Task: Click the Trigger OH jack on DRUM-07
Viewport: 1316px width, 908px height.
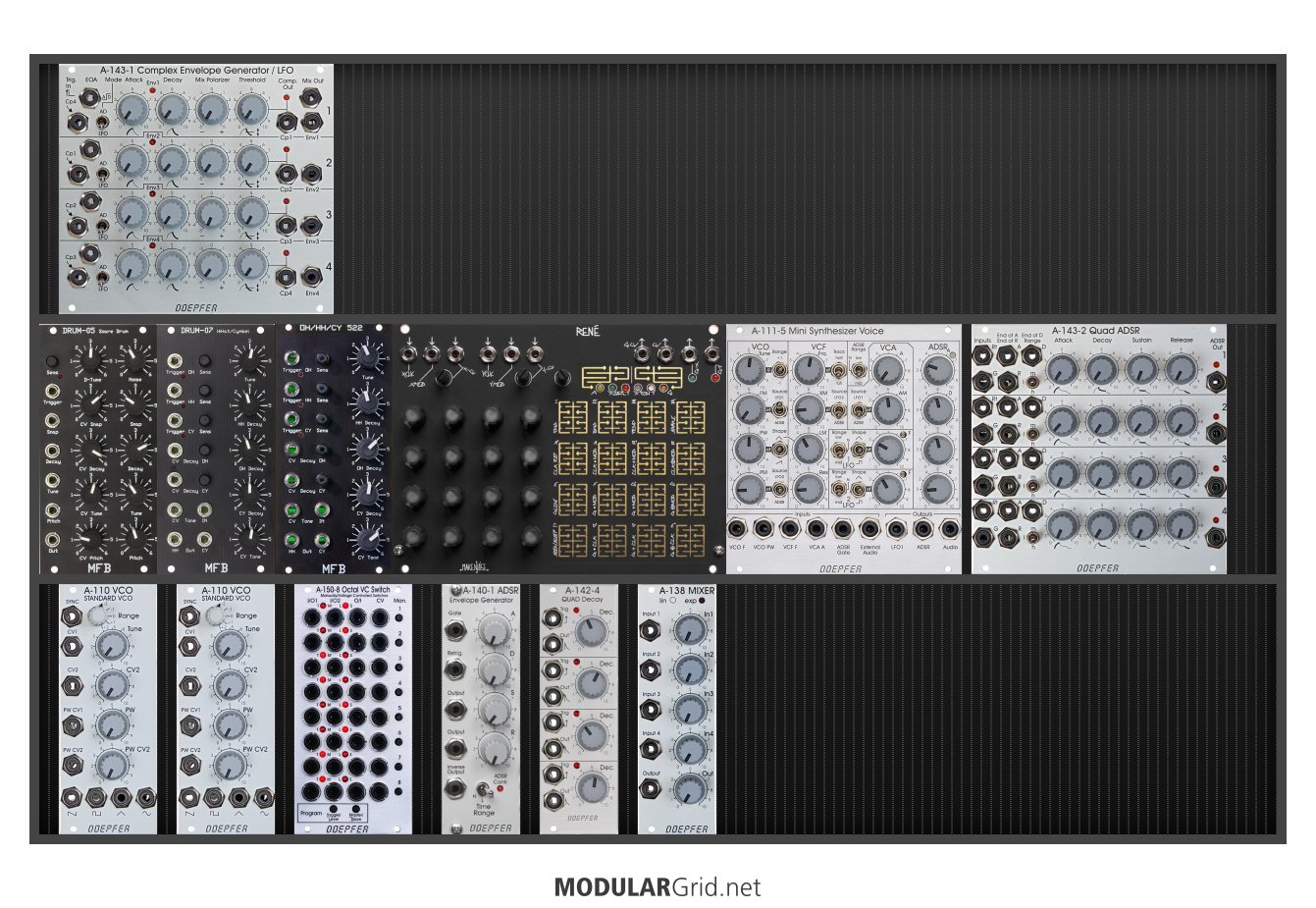Action: tap(174, 361)
